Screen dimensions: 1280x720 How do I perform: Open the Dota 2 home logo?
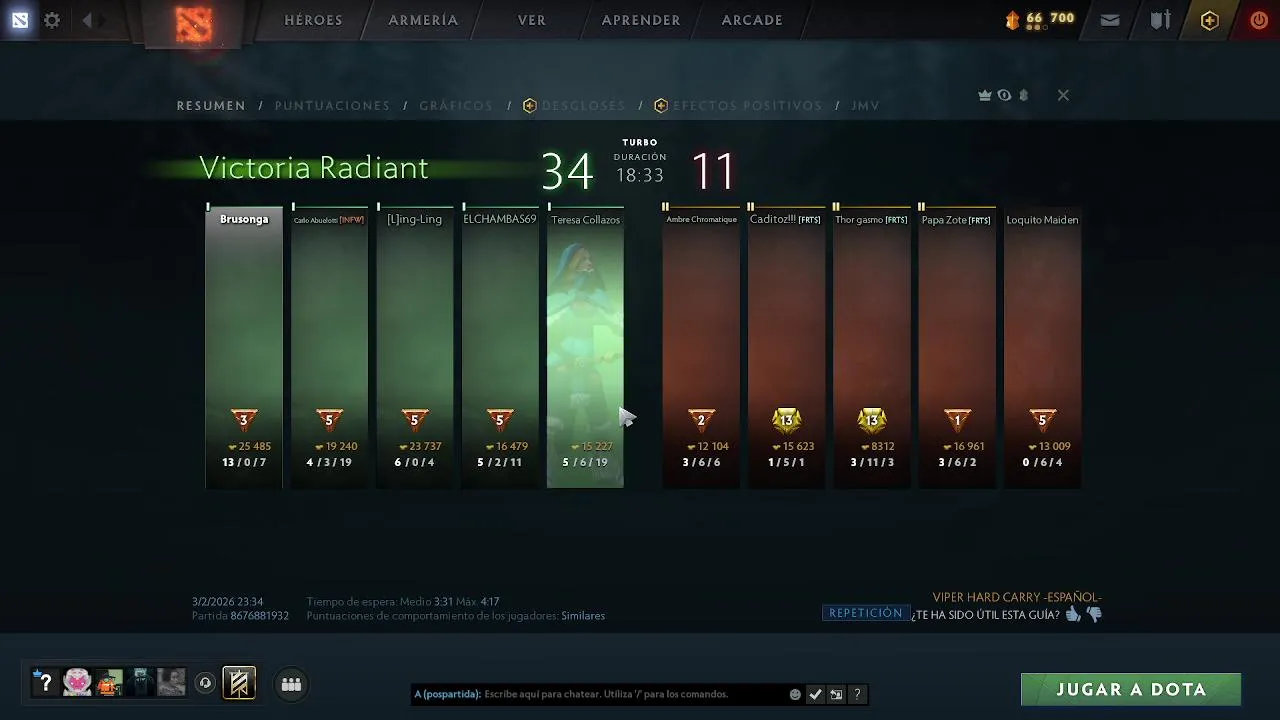coord(194,23)
